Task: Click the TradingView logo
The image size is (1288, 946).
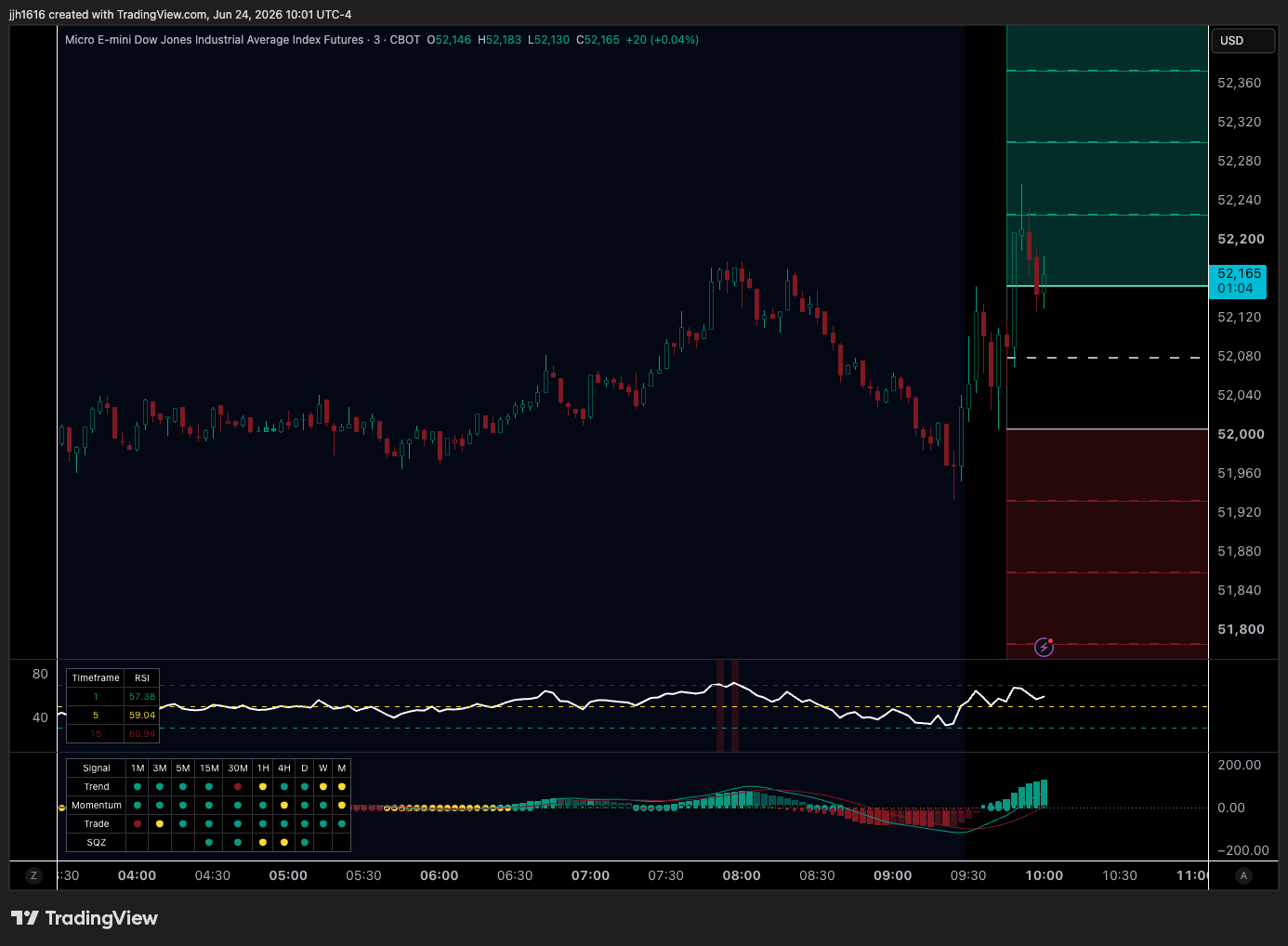Action: point(85,918)
